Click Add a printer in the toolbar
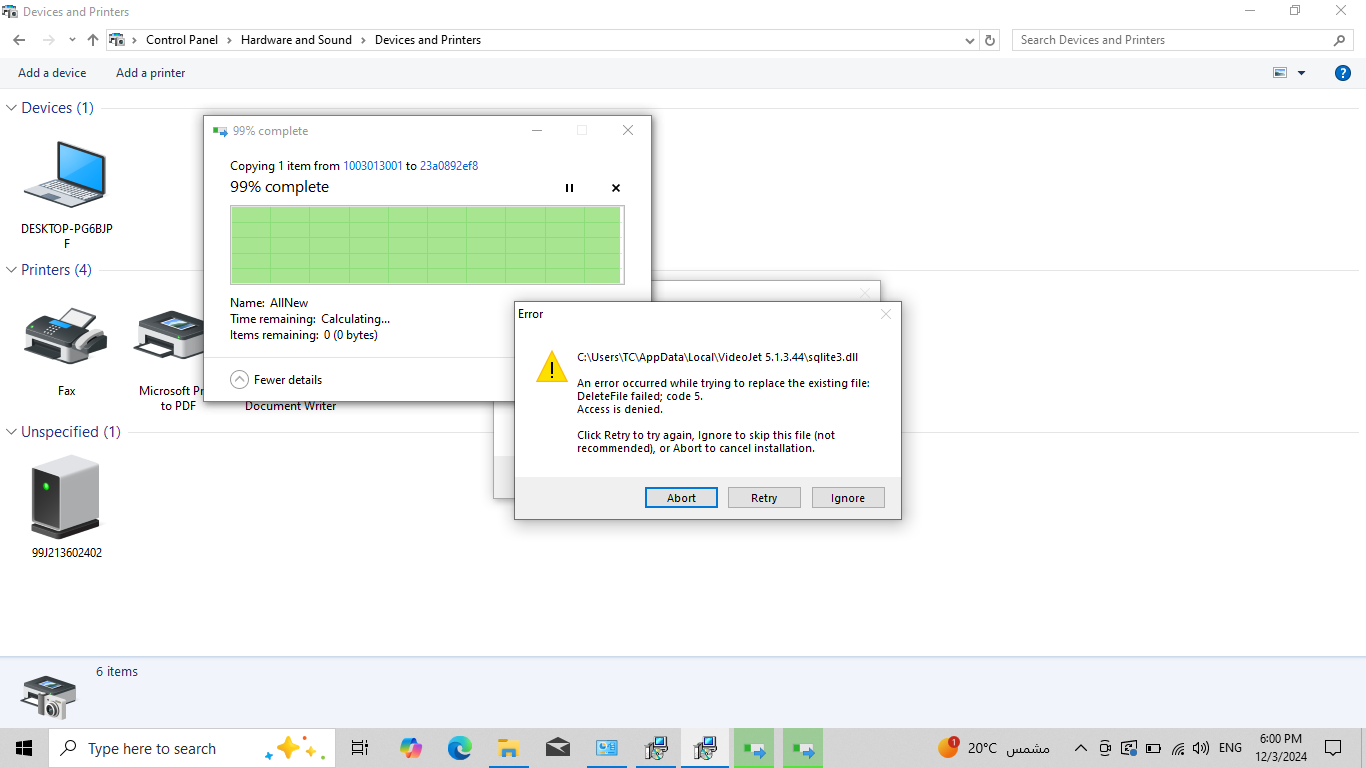Image resolution: width=1366 pixels, height=768 pixels. 150,73
